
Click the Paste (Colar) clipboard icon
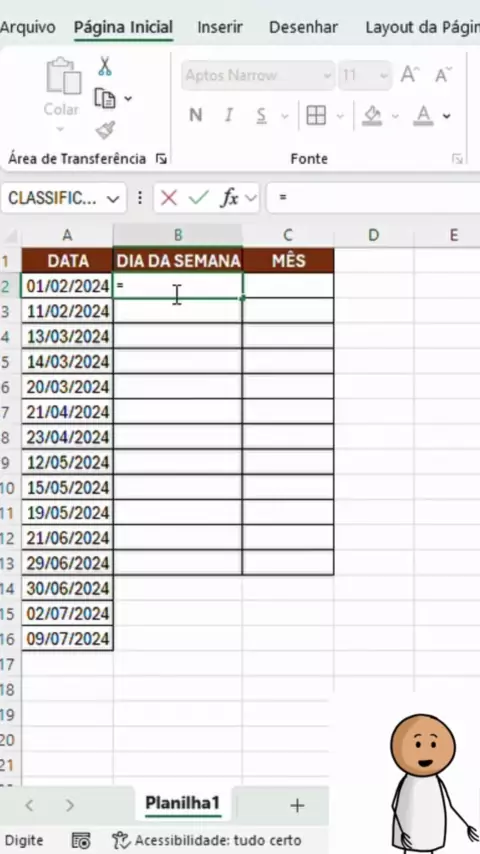tap(63, 76)
